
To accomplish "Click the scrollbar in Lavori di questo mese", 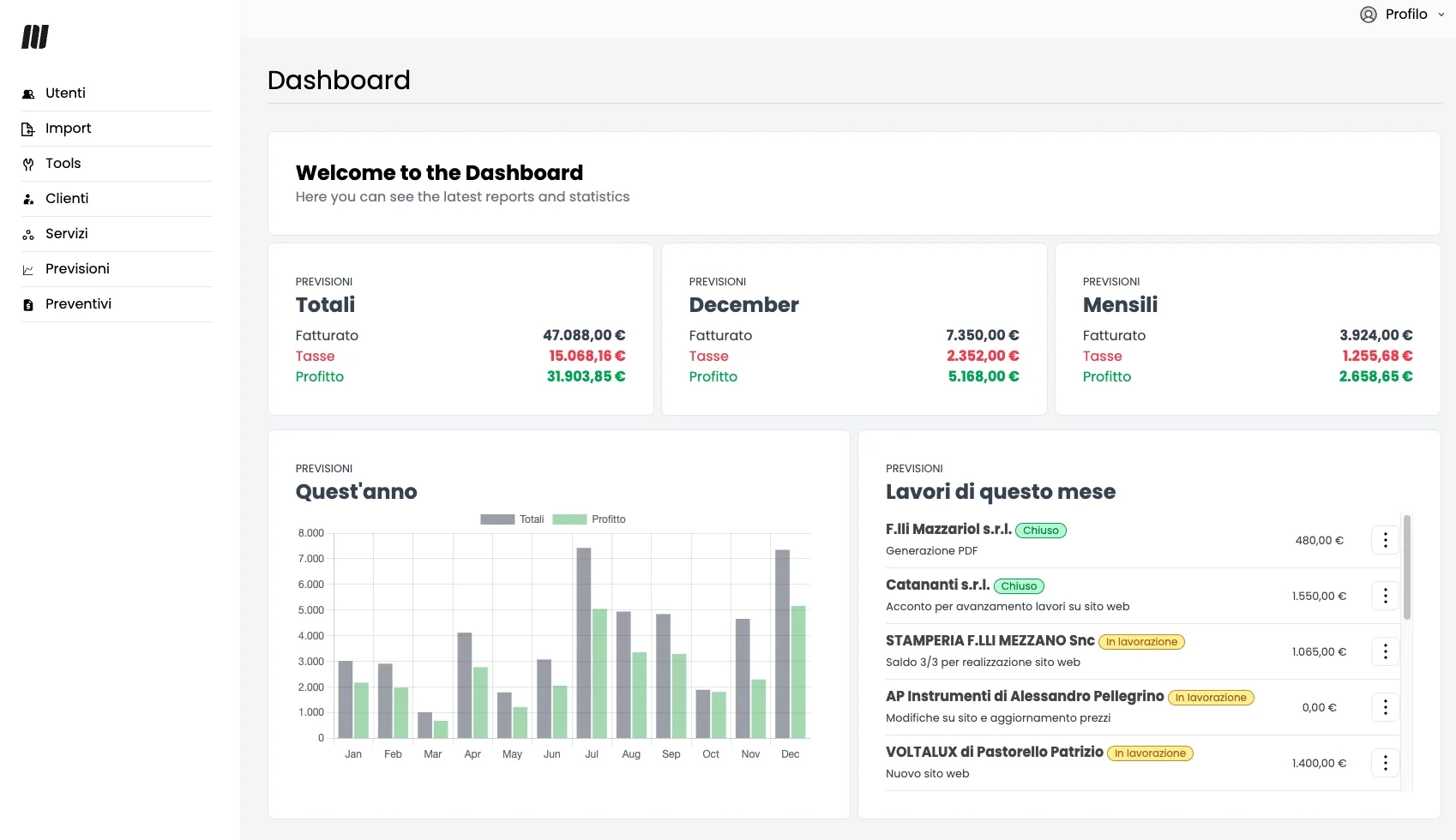I will coord(1407,567).
